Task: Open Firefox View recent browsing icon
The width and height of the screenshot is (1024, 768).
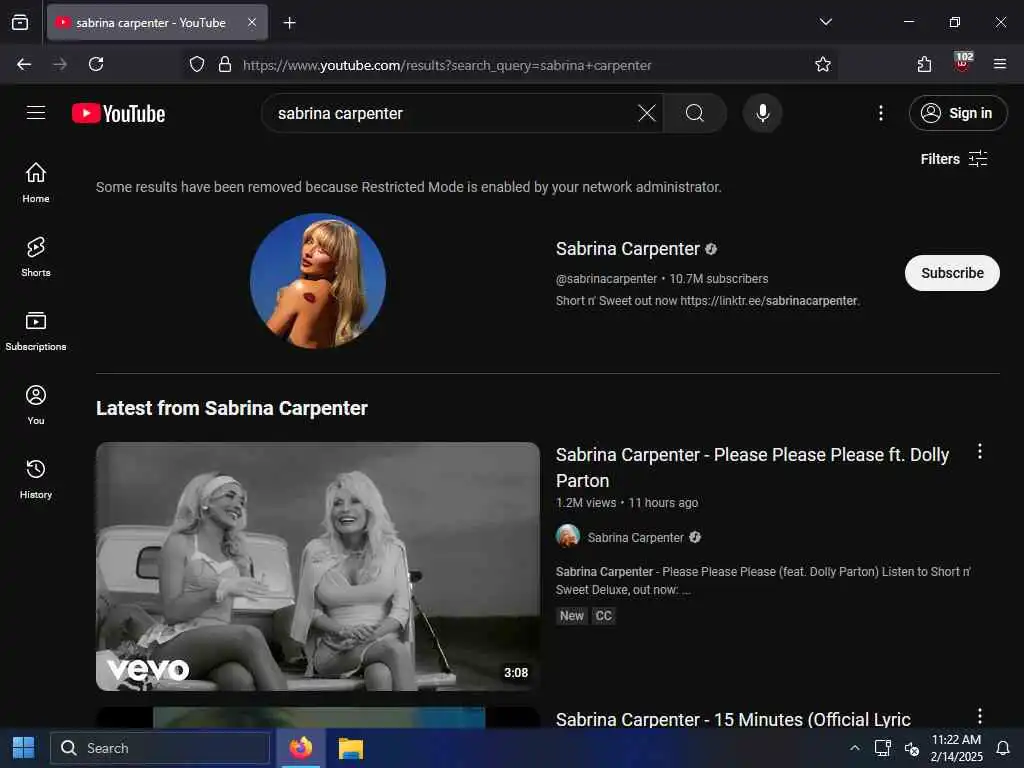Action: [x=20, y=22]
